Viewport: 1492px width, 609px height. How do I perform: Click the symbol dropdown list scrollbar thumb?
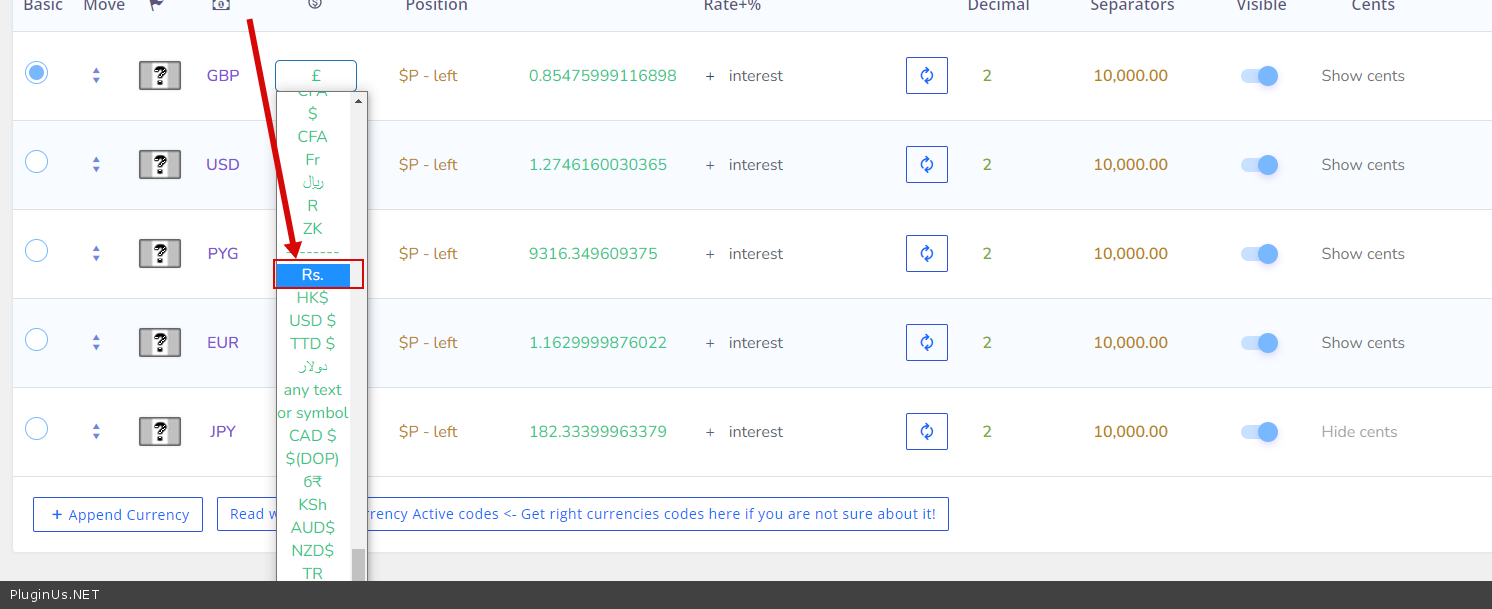[358, 564]
